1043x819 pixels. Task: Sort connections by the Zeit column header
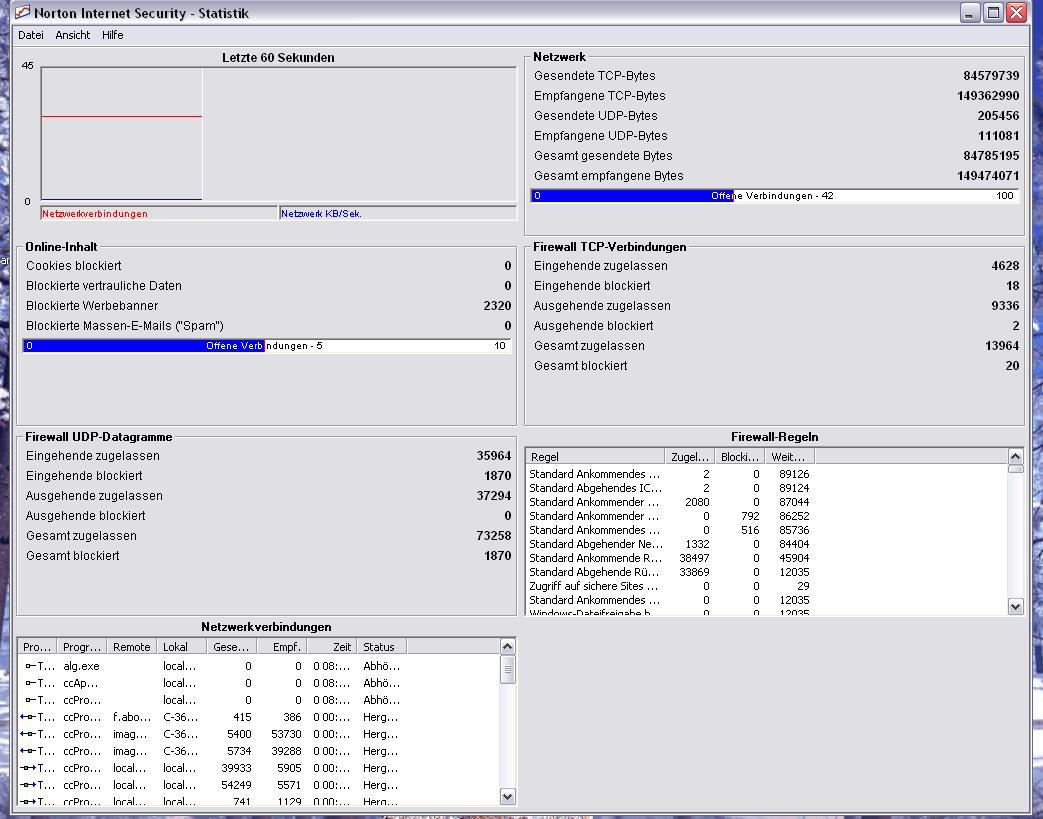(332, 647)
